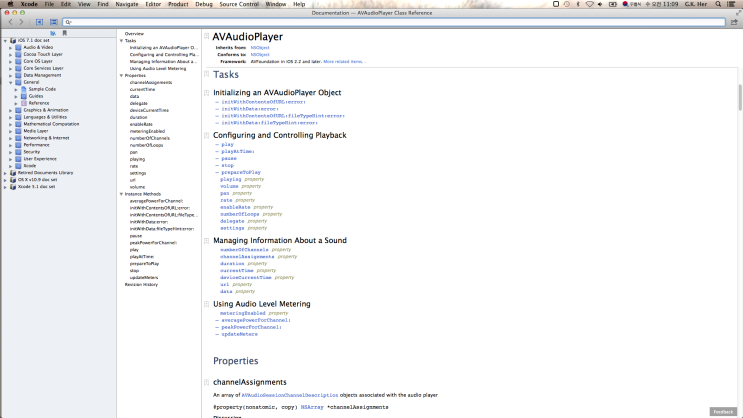743x418 pixels.
Task: Expand the Core OS Layer folder
Action: [10, 61]
